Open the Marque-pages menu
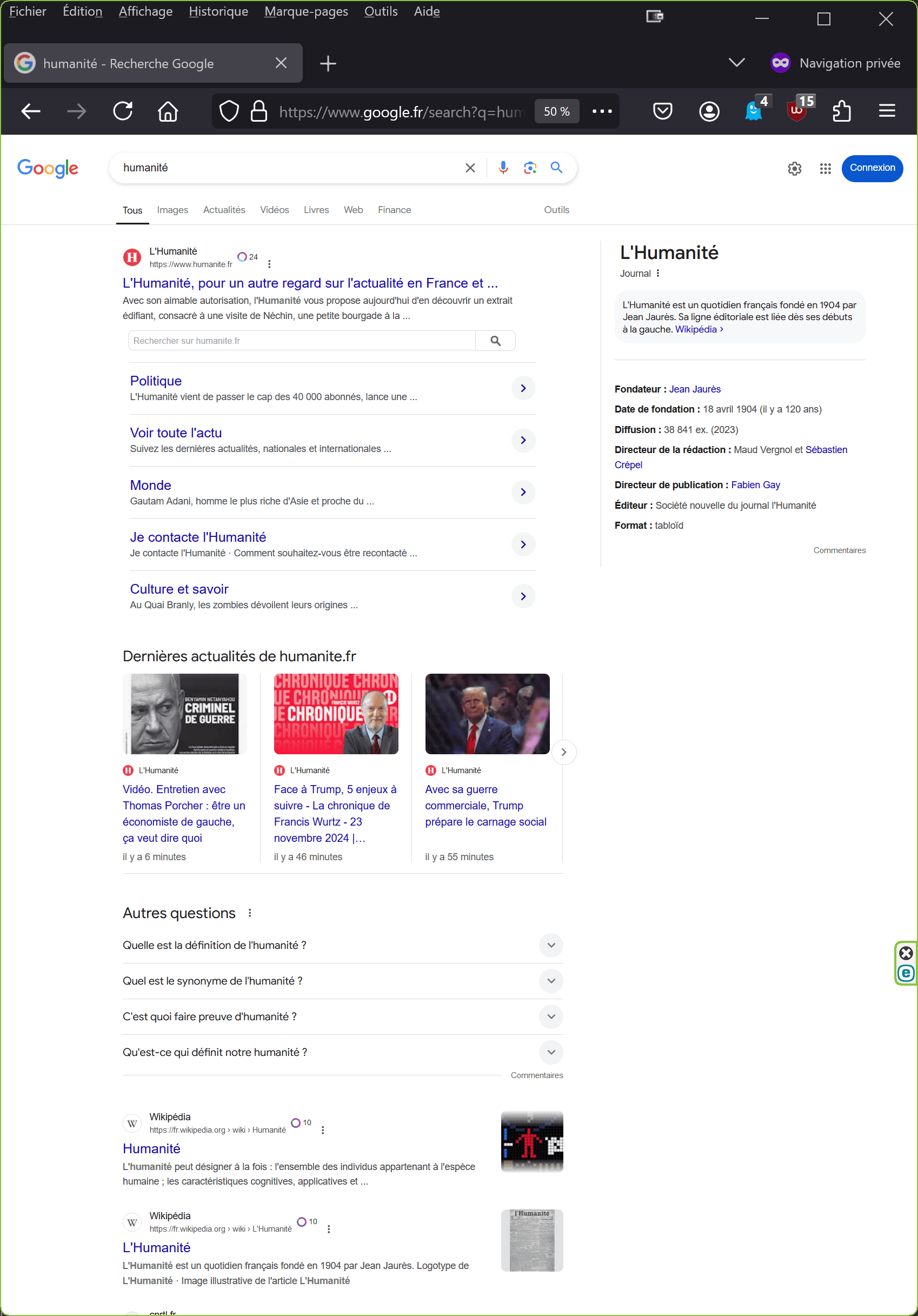918x1316 pixels. [306, 11]
